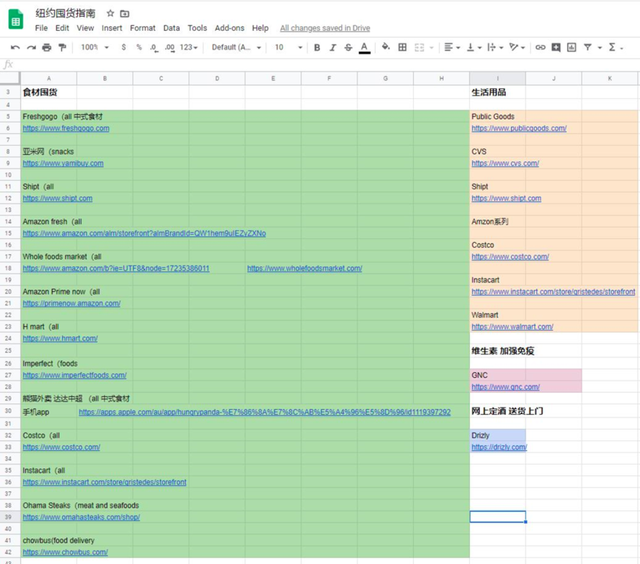Activate the Paint format roller icon
The height and width of the screenshot is (564, 640).
point(62,47)
